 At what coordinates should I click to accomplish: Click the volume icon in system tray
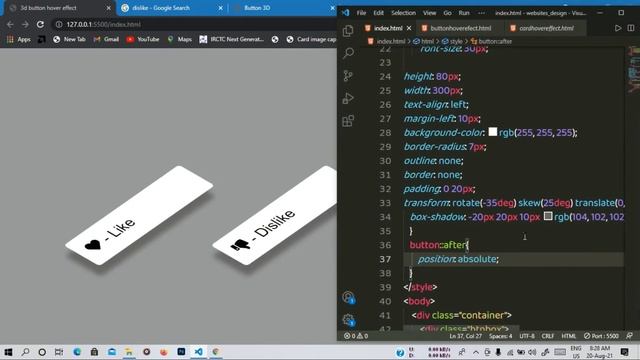click(532, 352)
